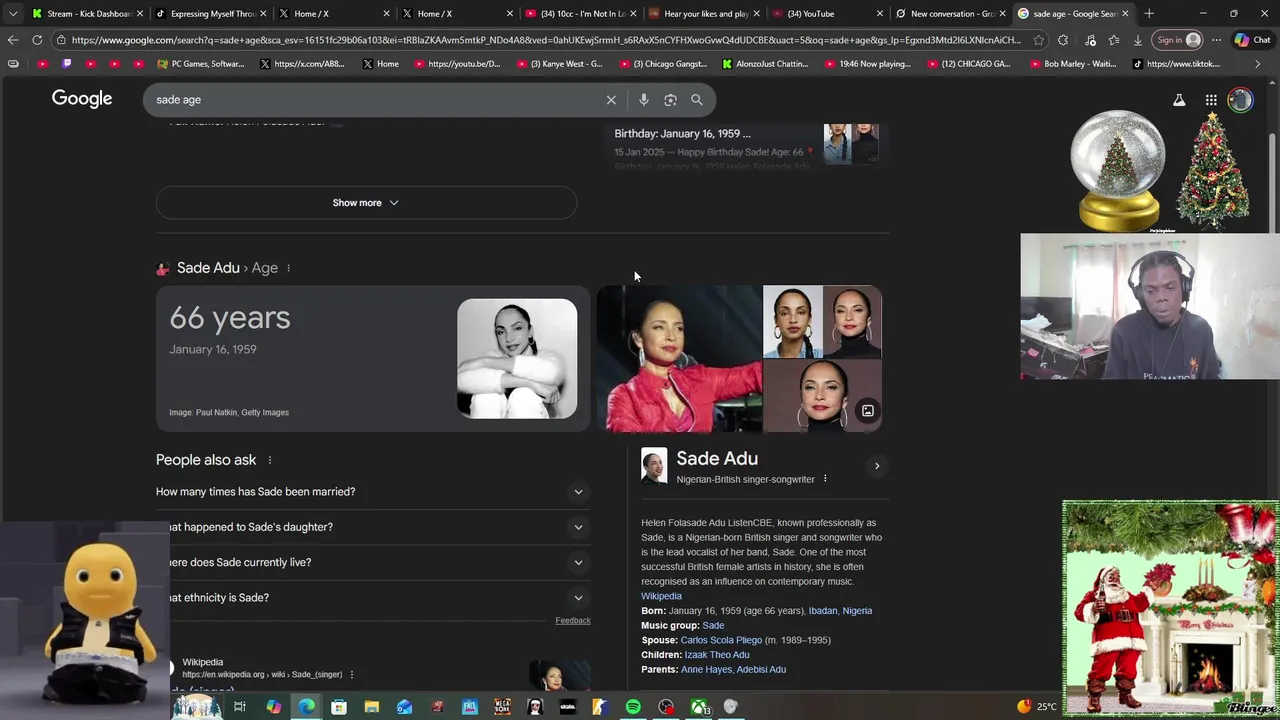Open Sade music group link
Viewport: 1280px width, 720px height.
[713, 626]
